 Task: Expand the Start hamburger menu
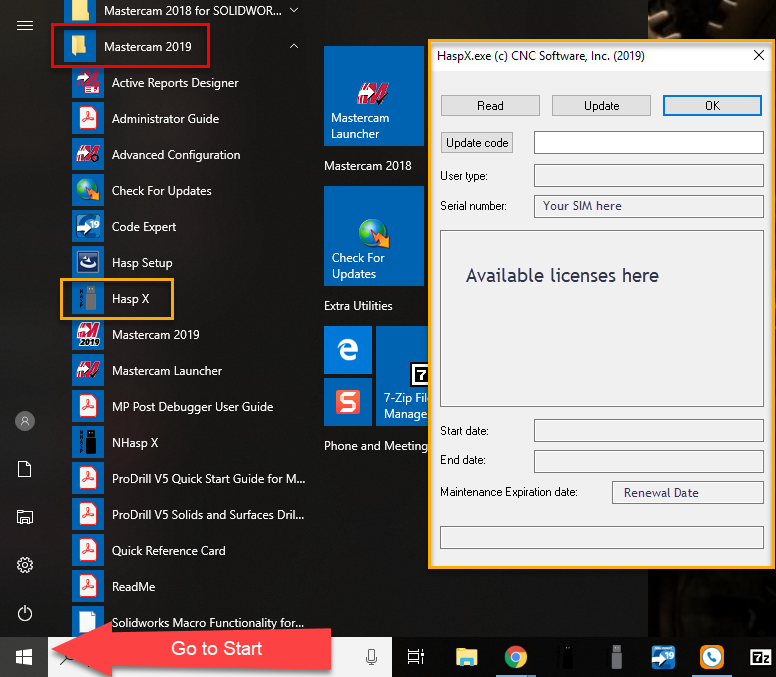pyautogui.click(x=25, y=25)
